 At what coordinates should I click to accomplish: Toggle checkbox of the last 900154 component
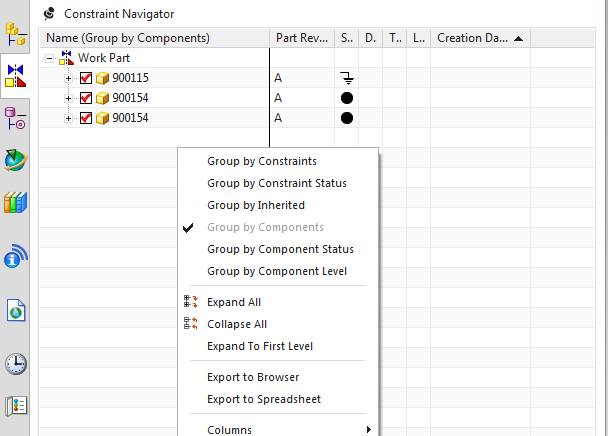(86, 118)
